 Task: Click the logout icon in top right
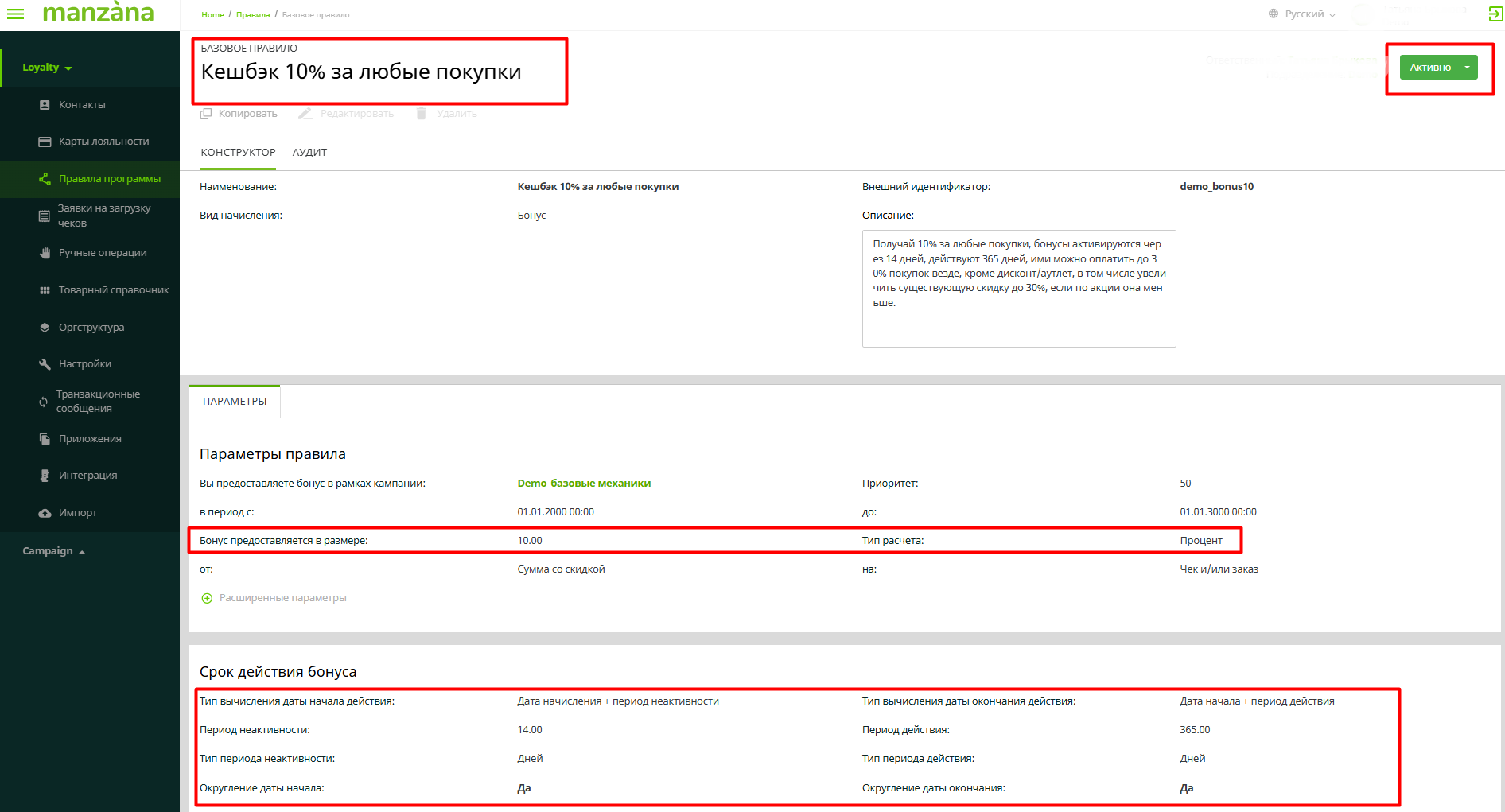[1495, 14]
